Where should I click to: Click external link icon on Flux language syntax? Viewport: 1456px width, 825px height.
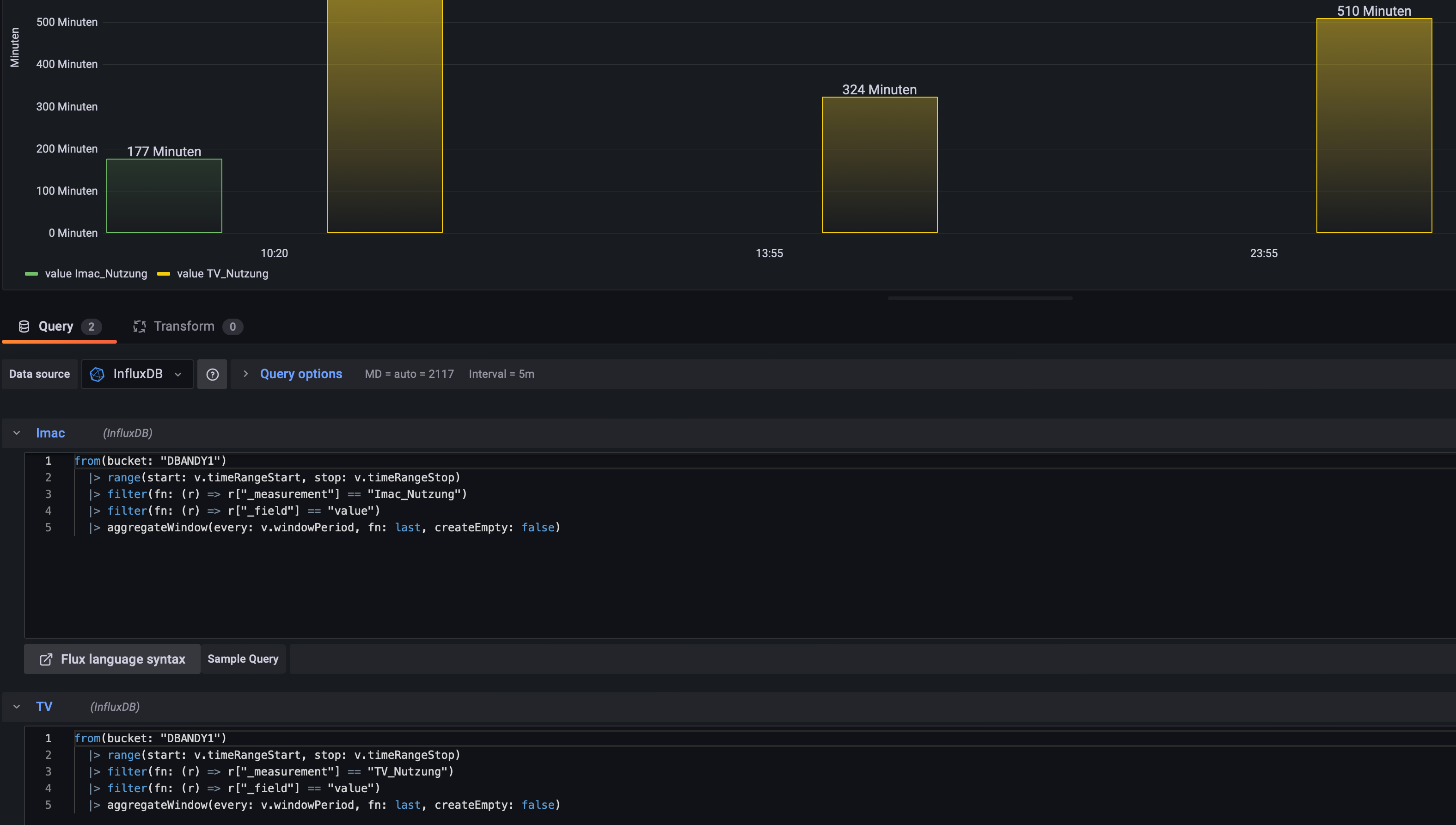tap(46, 659)
